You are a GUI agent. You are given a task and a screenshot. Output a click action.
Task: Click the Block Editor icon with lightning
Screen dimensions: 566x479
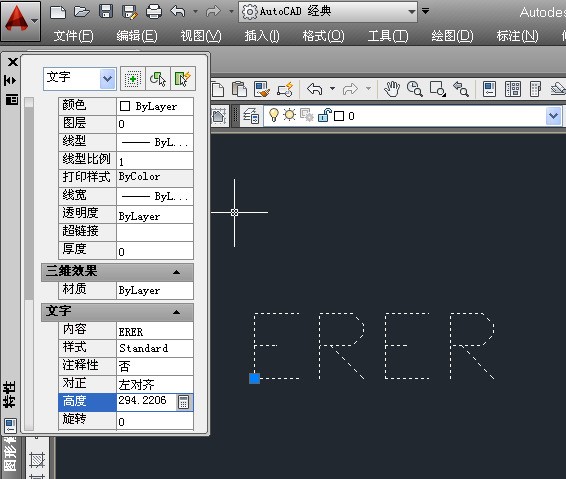pyautogui.click(x=285, y=89)
